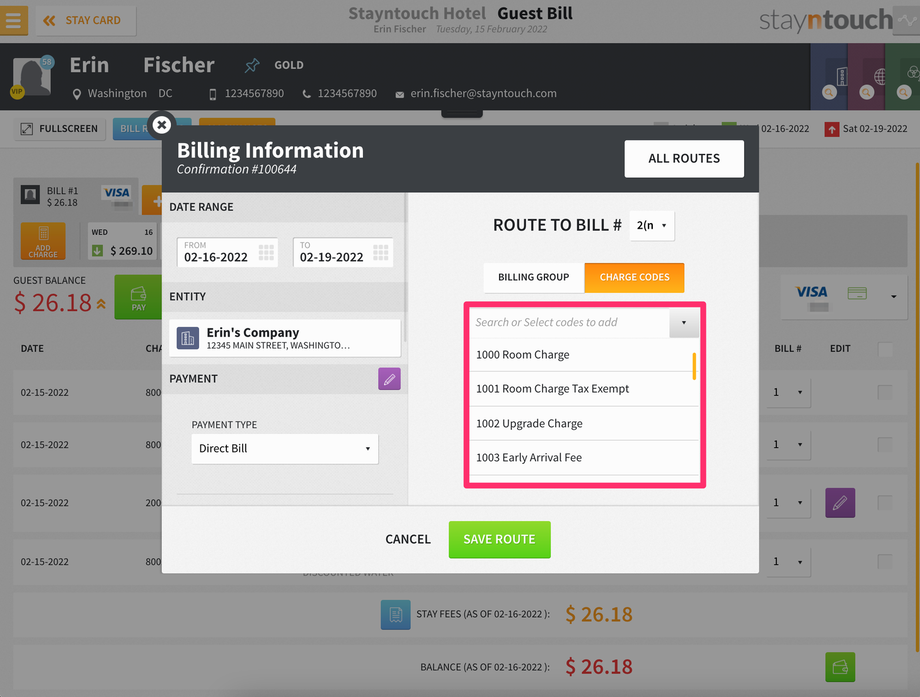Screen dimensions: 920x697
Task: Click the red departure arrow icon
Action: pyautogui.click(x=832, y=129)
